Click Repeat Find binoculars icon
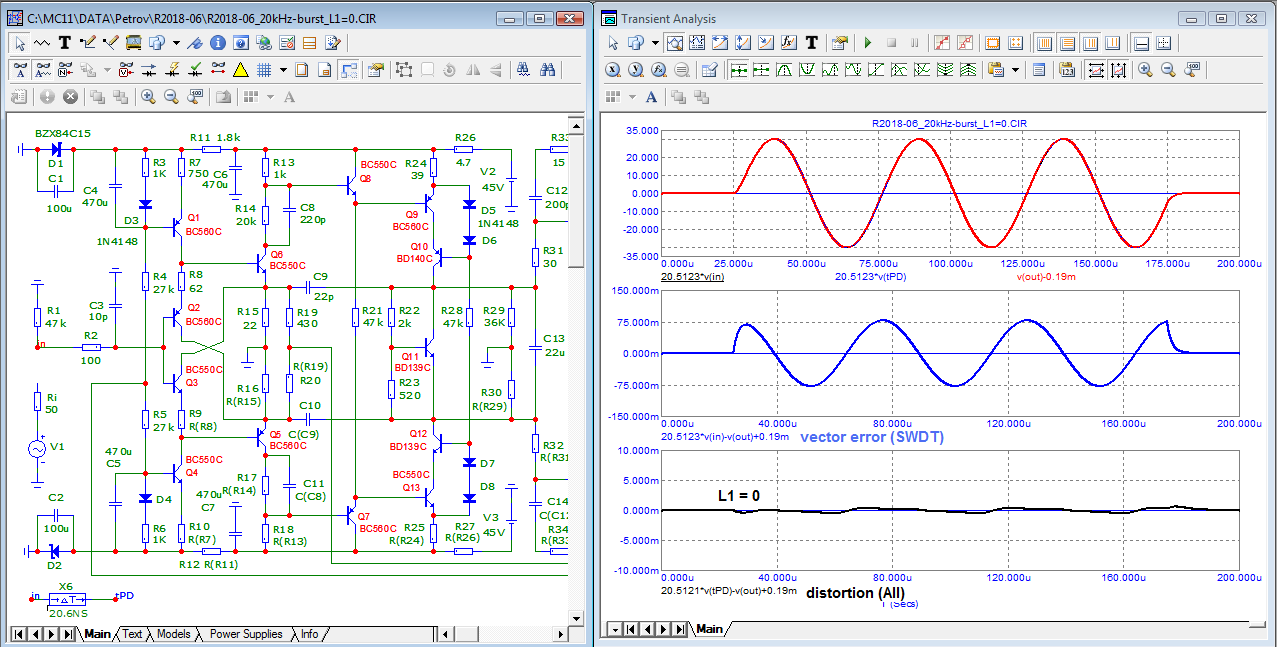Image resolution: width=1277 pixels, height=647 pixels. click(x=547, y=70)
